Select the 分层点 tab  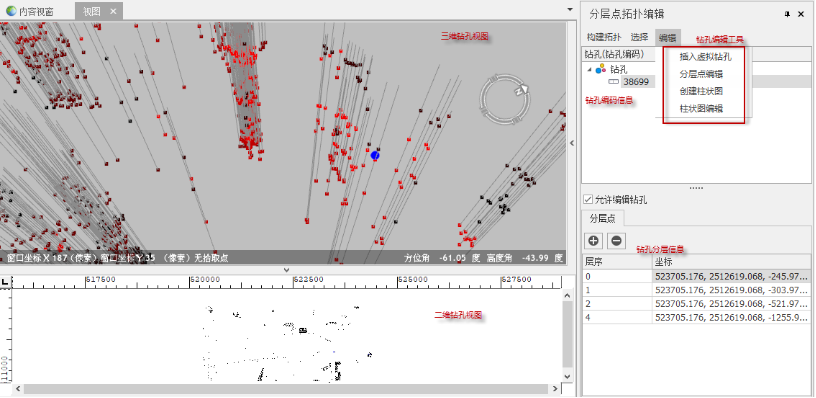(602, 219)
